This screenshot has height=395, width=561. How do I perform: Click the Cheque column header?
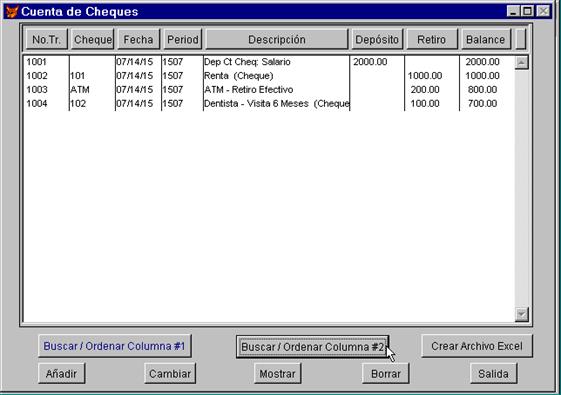pos(93,39)
